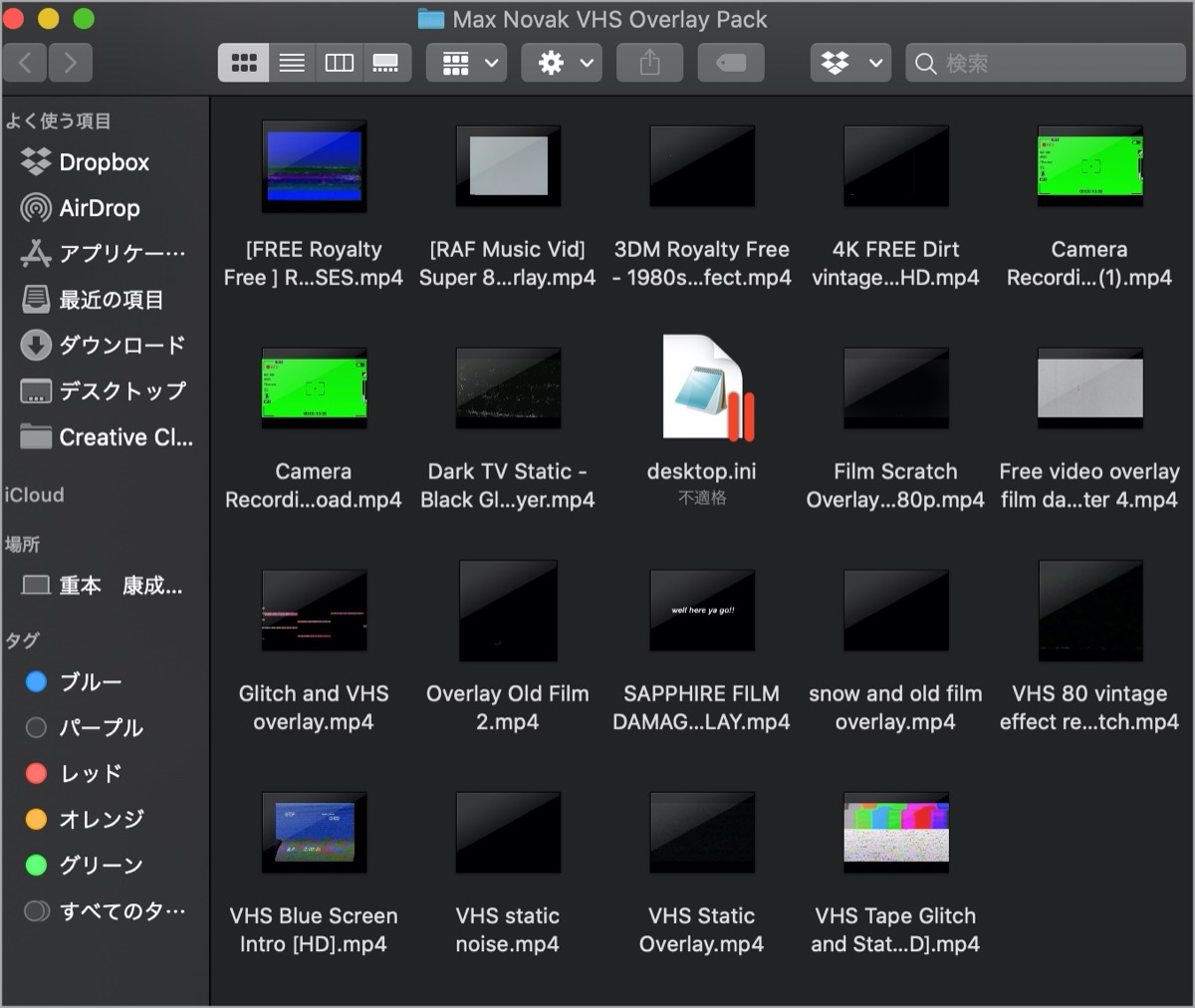Select the SAPPHIRE FILM DAMAGE thumbnail
The height and width of the screenshot is (1008, 1195).
[702, 610]
